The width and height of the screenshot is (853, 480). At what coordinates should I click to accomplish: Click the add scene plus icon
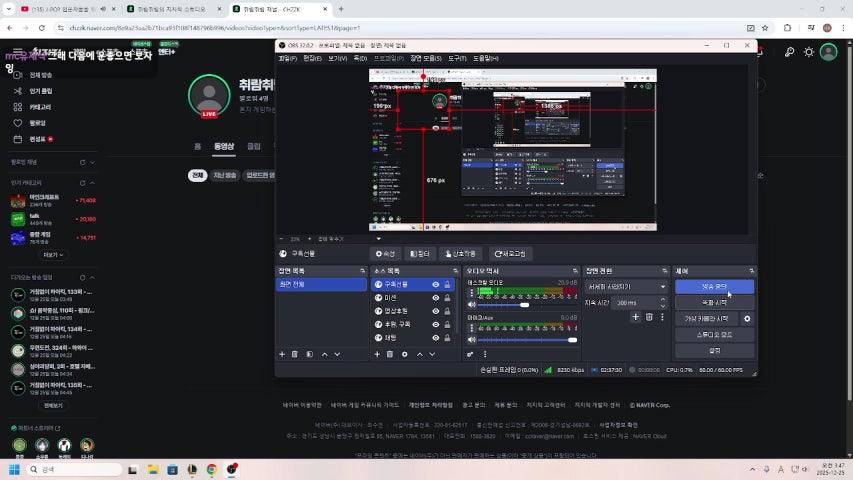click(282, 354)
